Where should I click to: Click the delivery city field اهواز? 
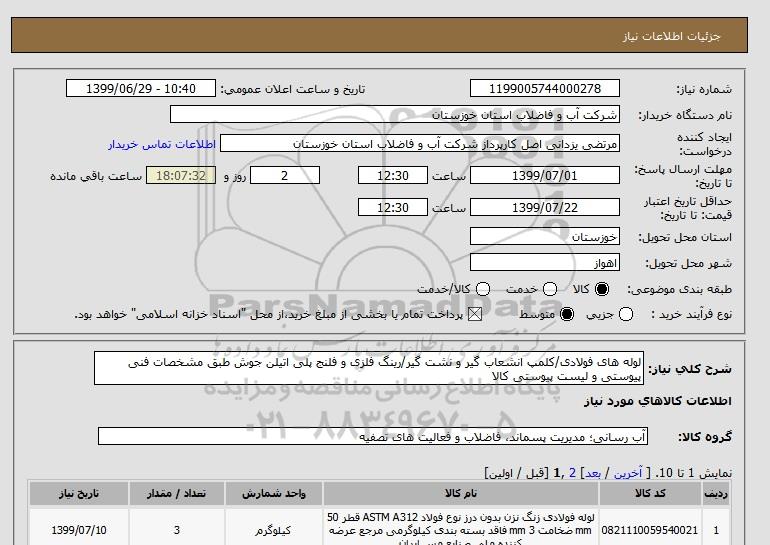[545, 262]
